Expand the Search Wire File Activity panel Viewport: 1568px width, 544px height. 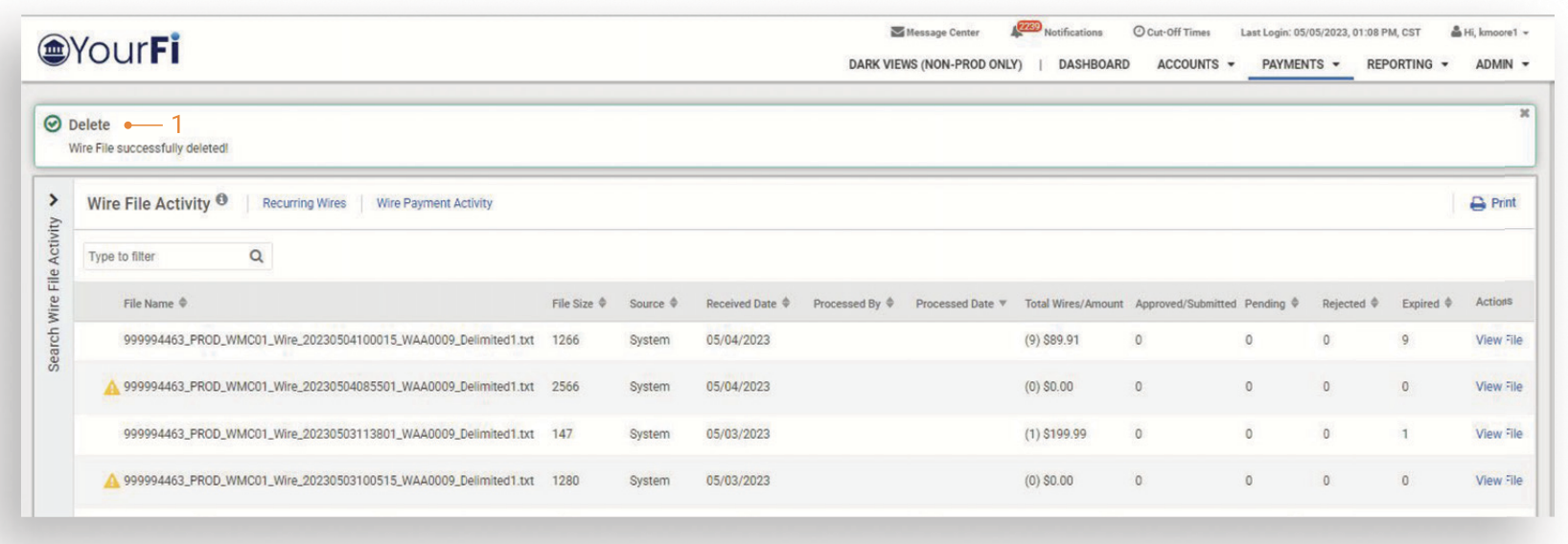pyautogui.click(x=54, y=200)
